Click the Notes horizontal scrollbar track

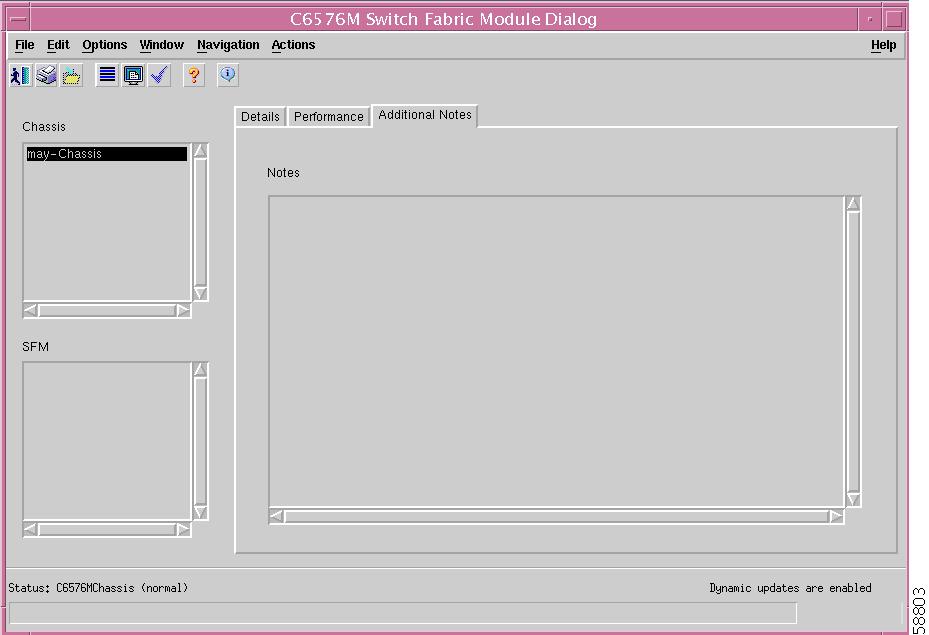click(x=556, y=517)
